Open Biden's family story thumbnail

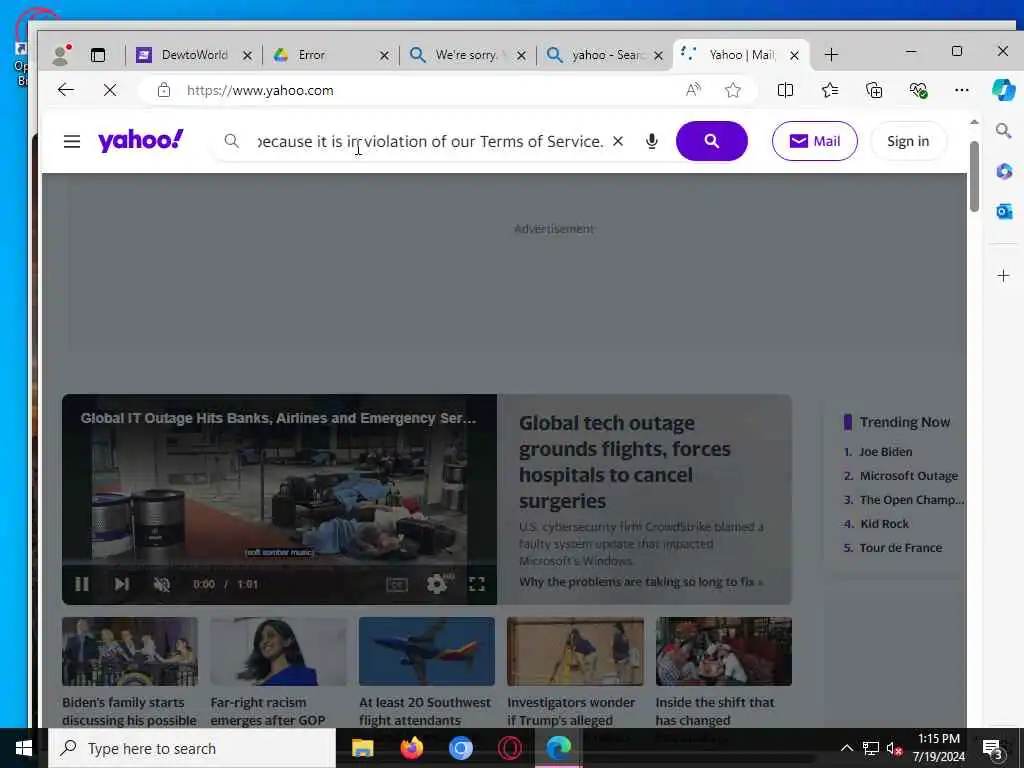[130, 651]
